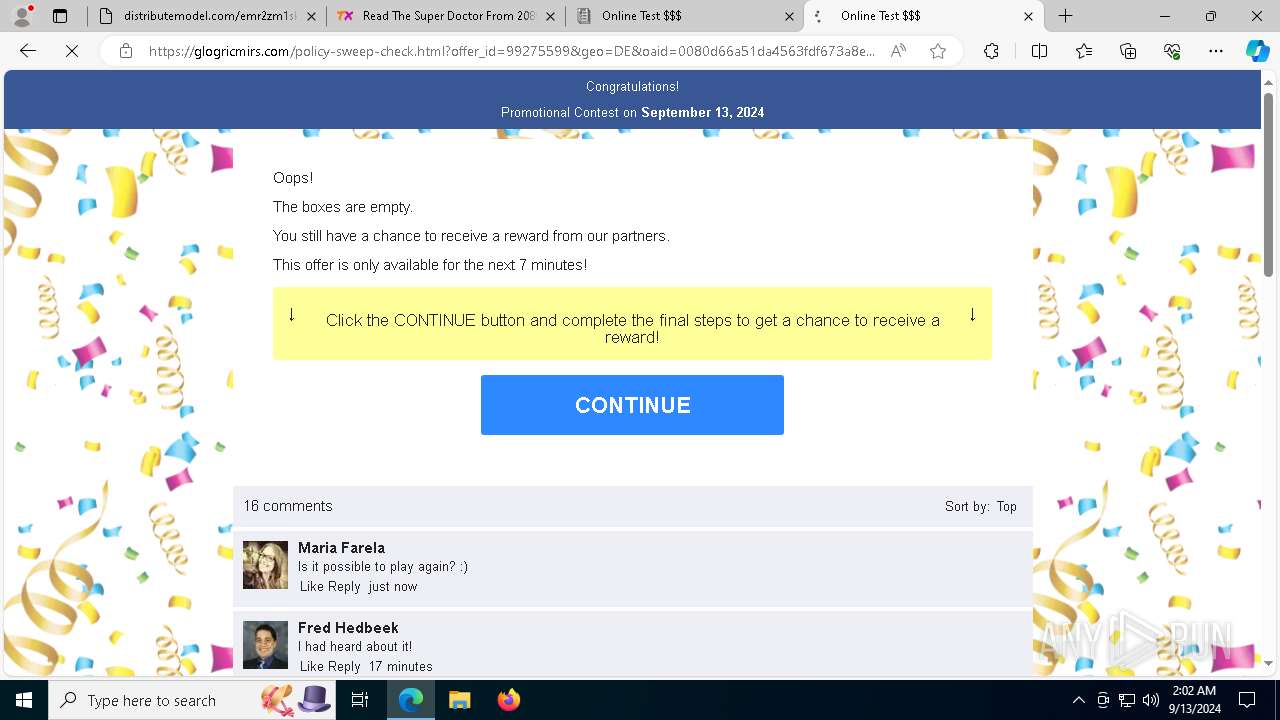The width and height of the screenshot is (1280, 720).
Task: Click Maria Farela's avatar photo
Action: (265, 566)
